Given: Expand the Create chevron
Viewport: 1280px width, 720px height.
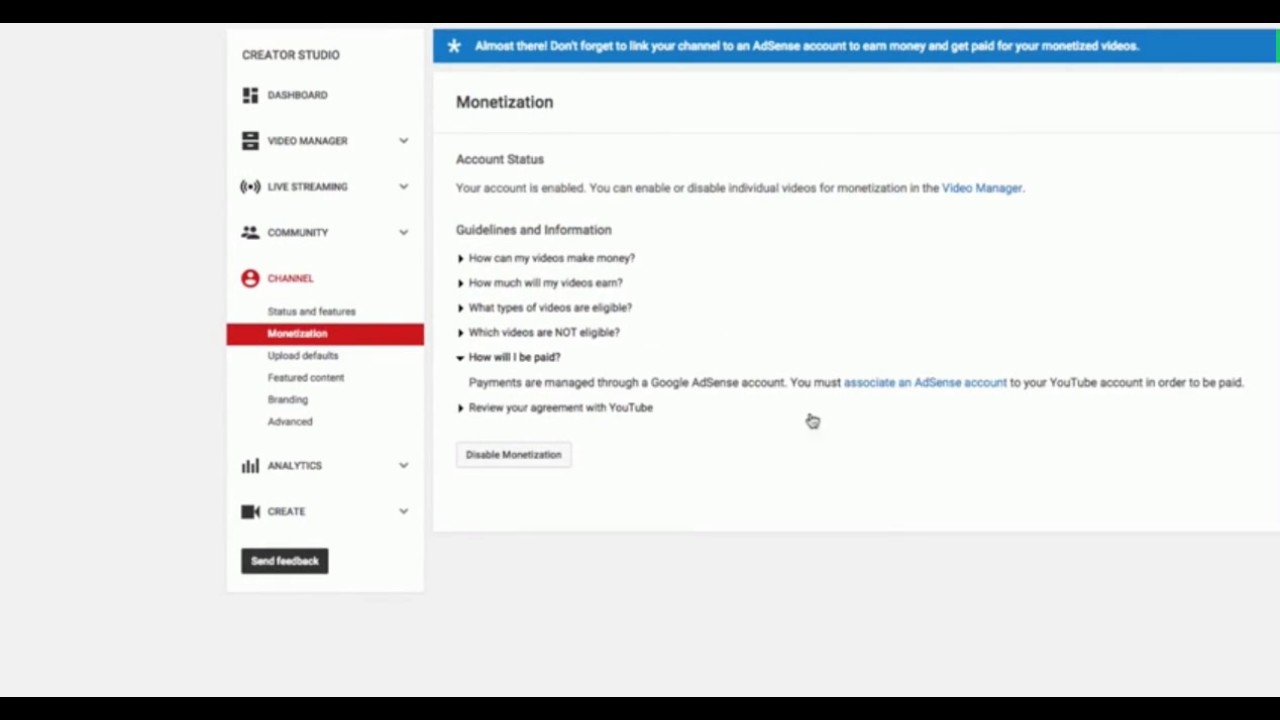Looking at the screenshot, I should pos(404,512).
